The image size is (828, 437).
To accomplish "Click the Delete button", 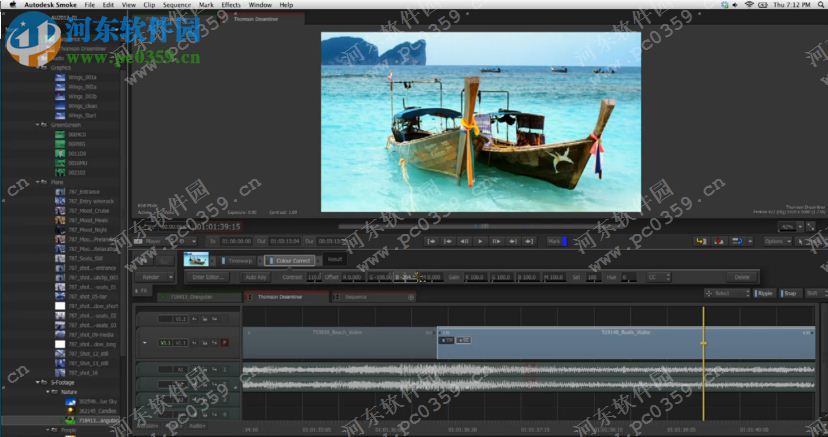I will (x=741, y=277).
